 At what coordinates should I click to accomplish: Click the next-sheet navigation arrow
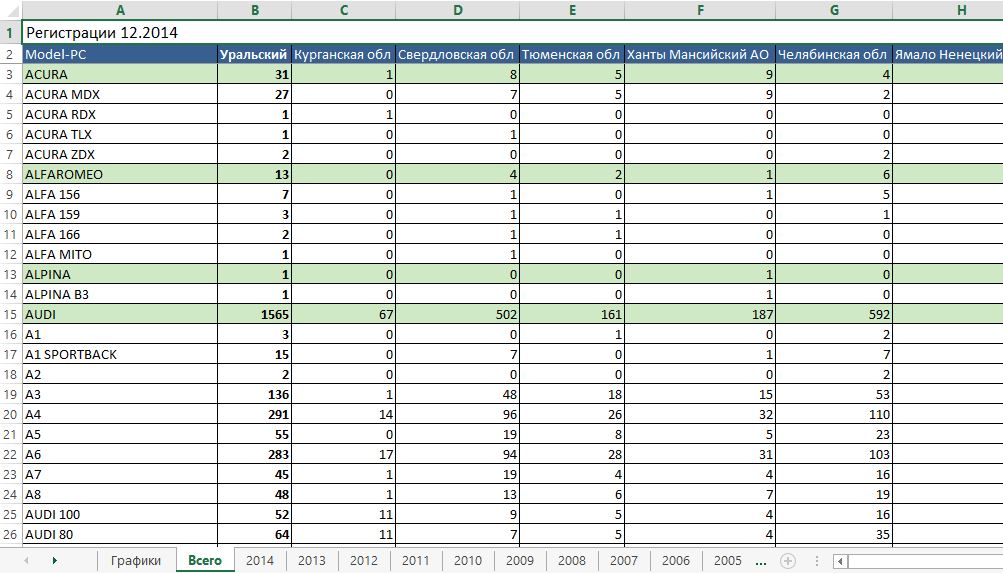pos(55,561)
